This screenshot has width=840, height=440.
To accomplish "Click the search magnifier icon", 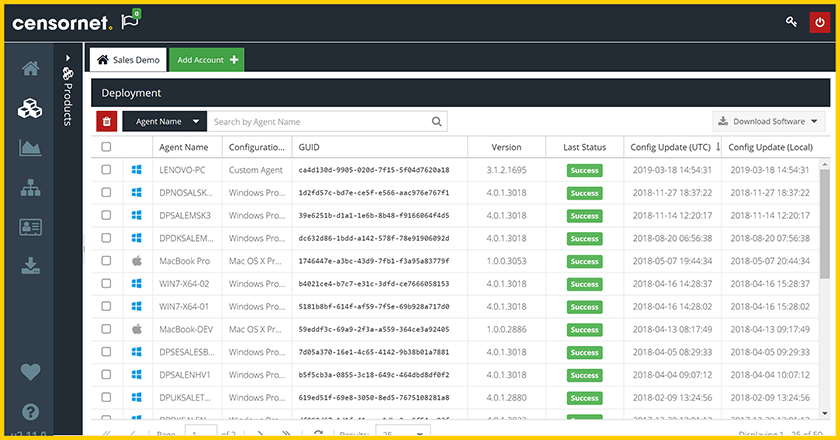I will pyautogui.click(x=437, y=122).
